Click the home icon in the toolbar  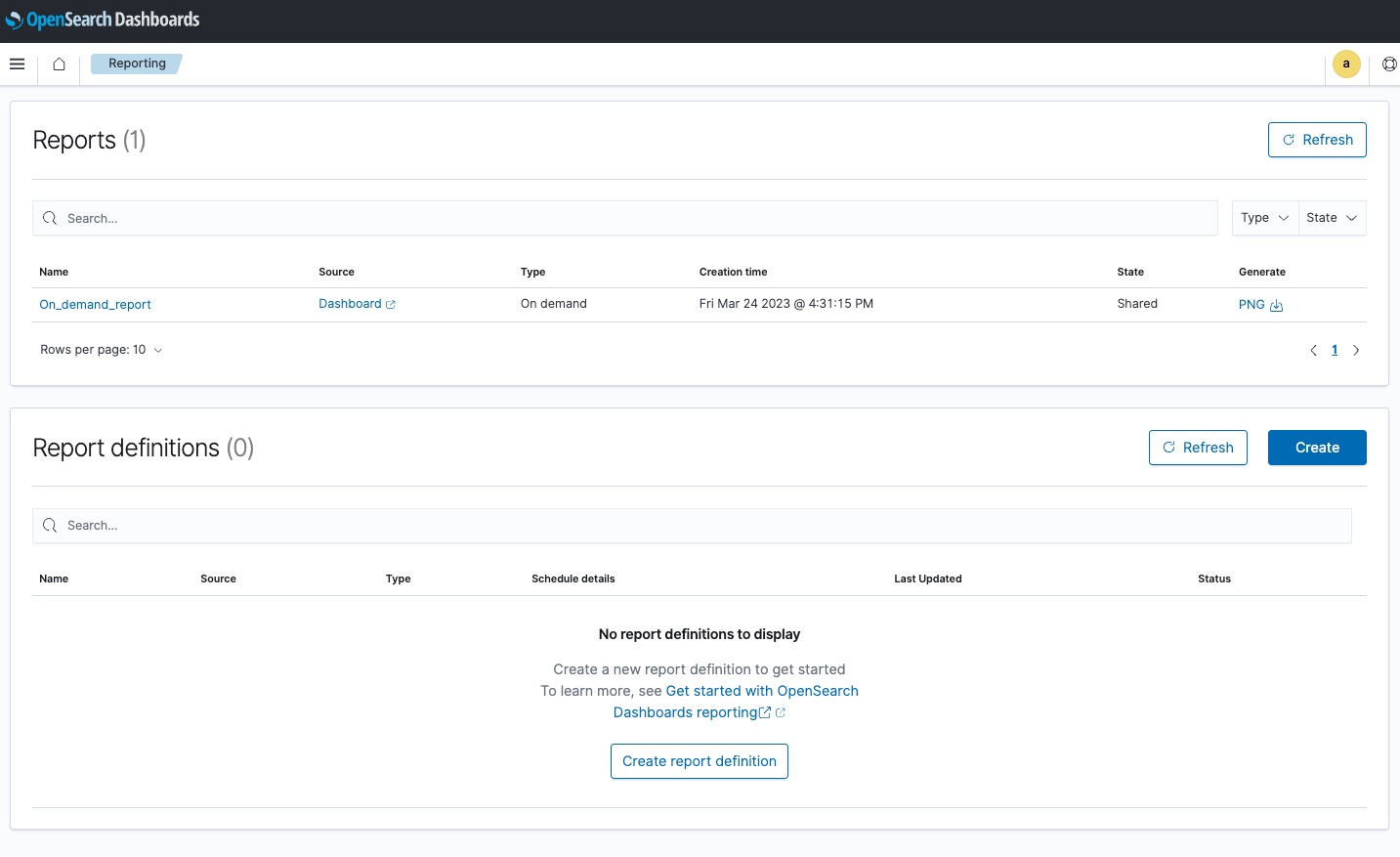coord(58,63)
